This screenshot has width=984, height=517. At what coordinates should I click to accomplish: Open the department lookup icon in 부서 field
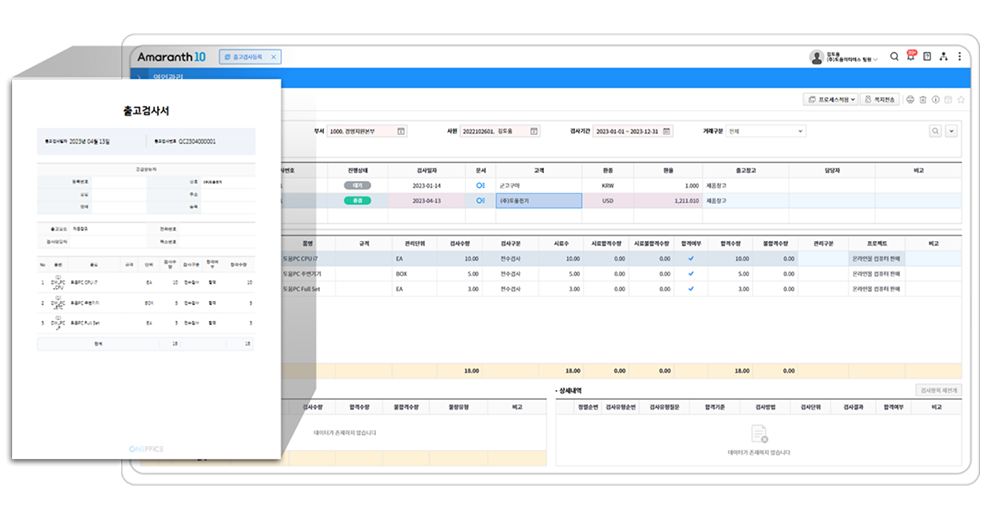click(401, 131)
